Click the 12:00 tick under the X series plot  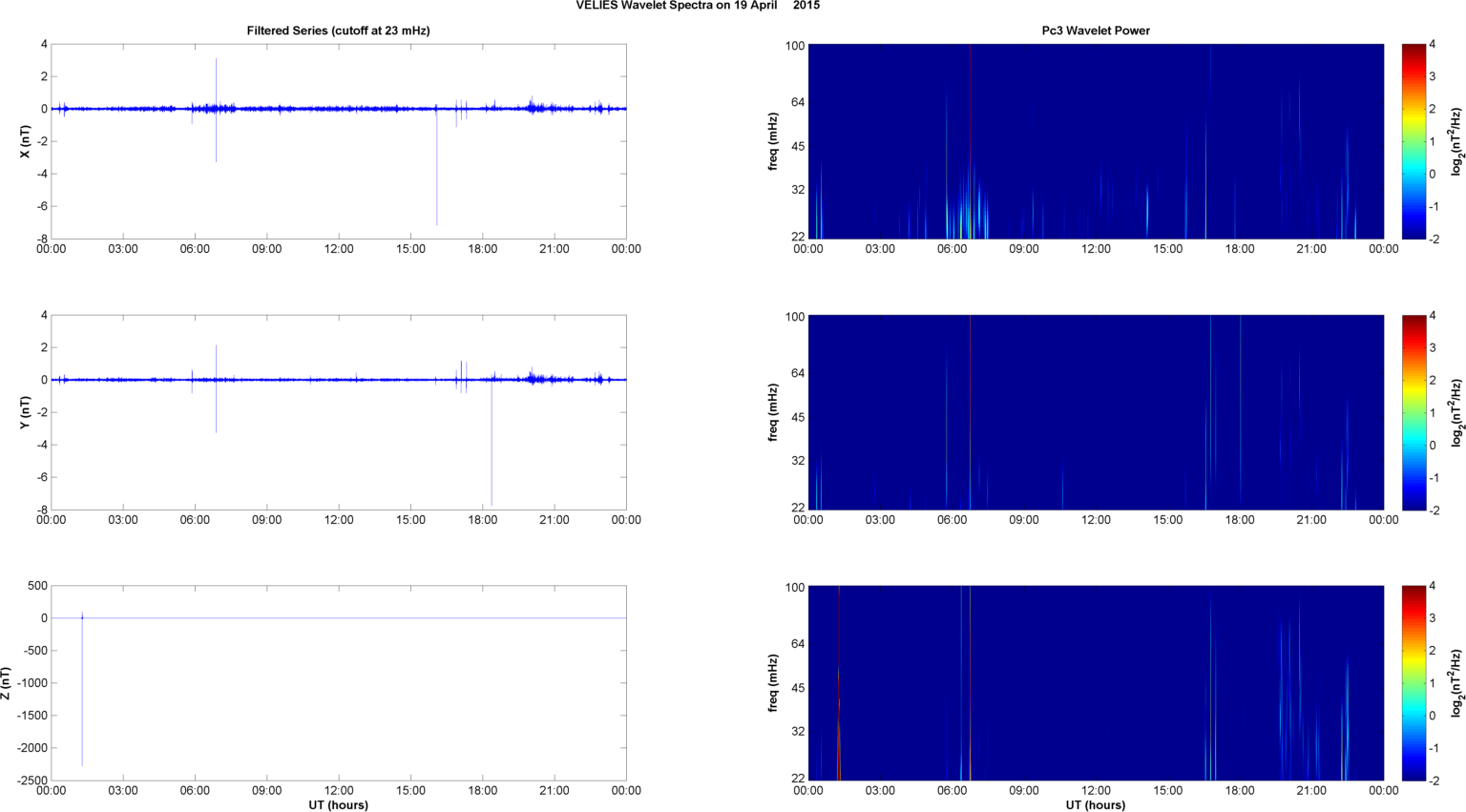coord(339,249)
